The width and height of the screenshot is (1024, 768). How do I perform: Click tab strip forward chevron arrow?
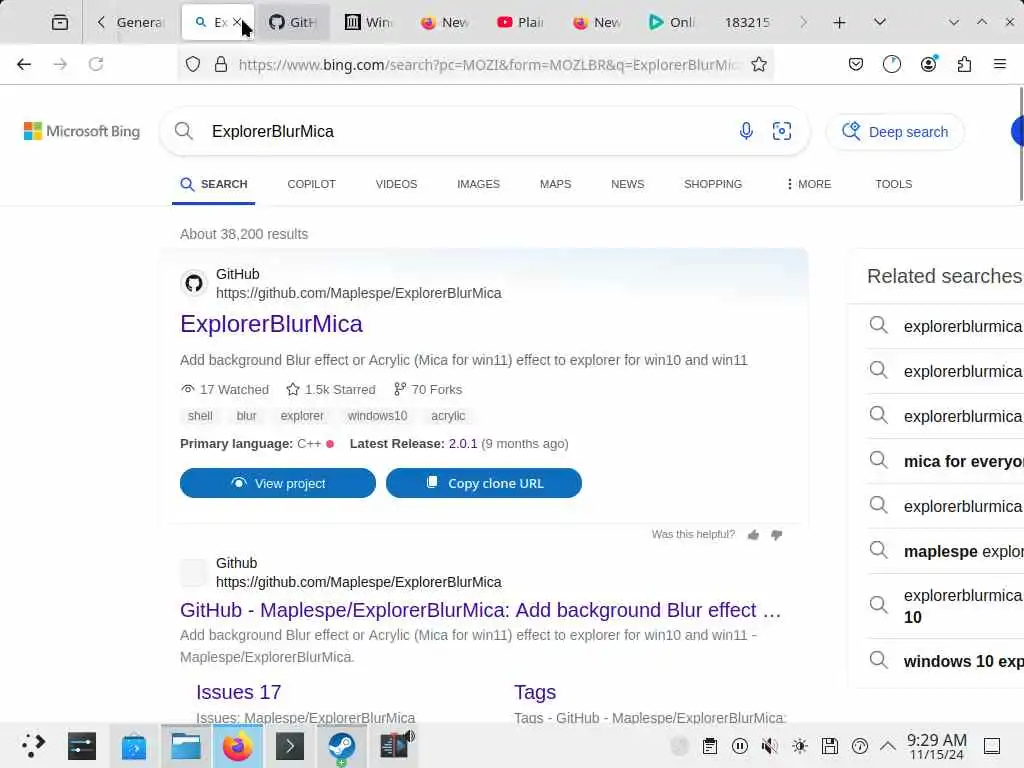[x=804, y=22]
